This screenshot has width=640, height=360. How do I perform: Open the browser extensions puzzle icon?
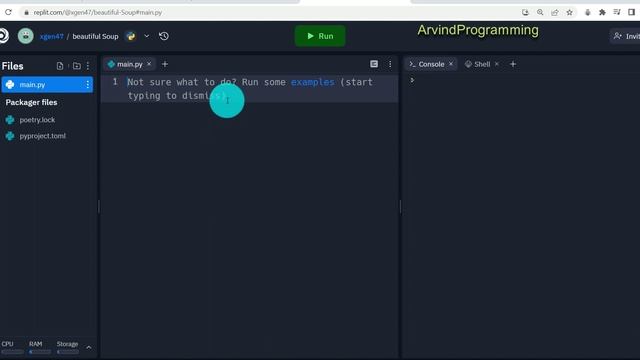click(602, 12)
